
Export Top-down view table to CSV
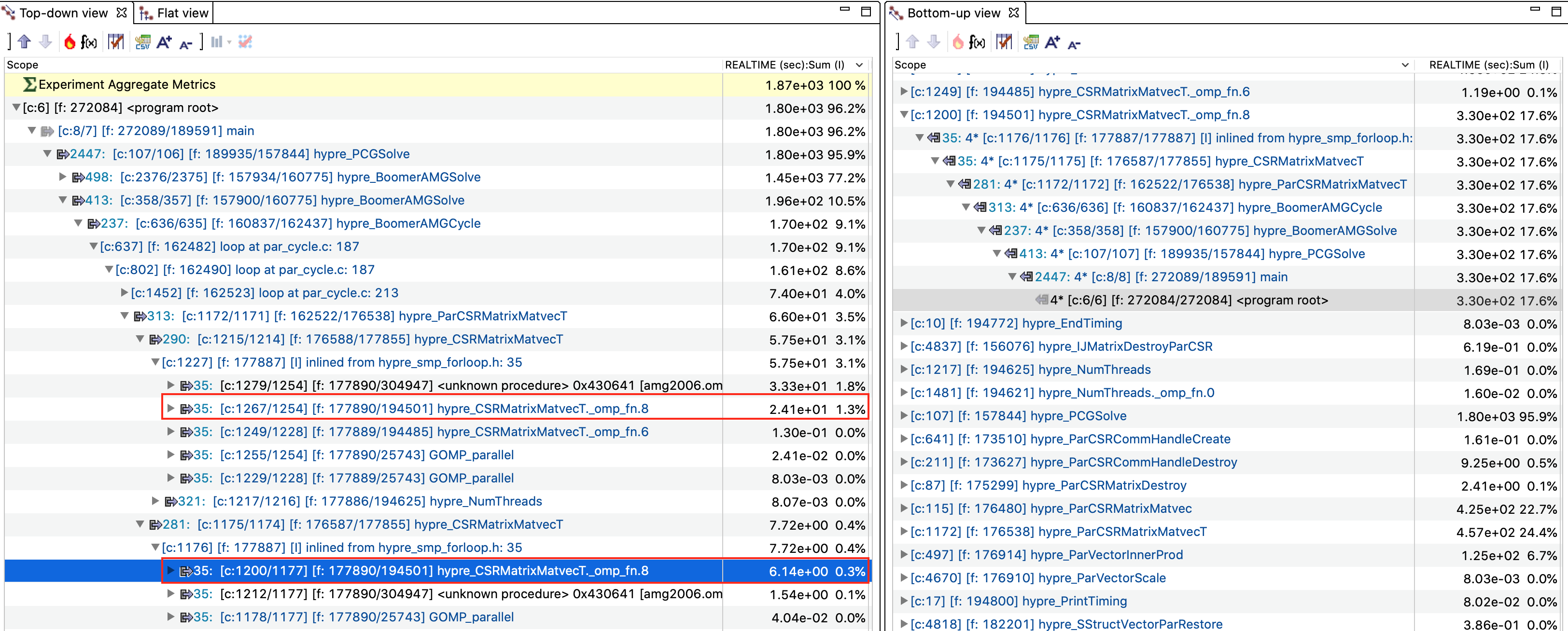[x=142, y=42]
